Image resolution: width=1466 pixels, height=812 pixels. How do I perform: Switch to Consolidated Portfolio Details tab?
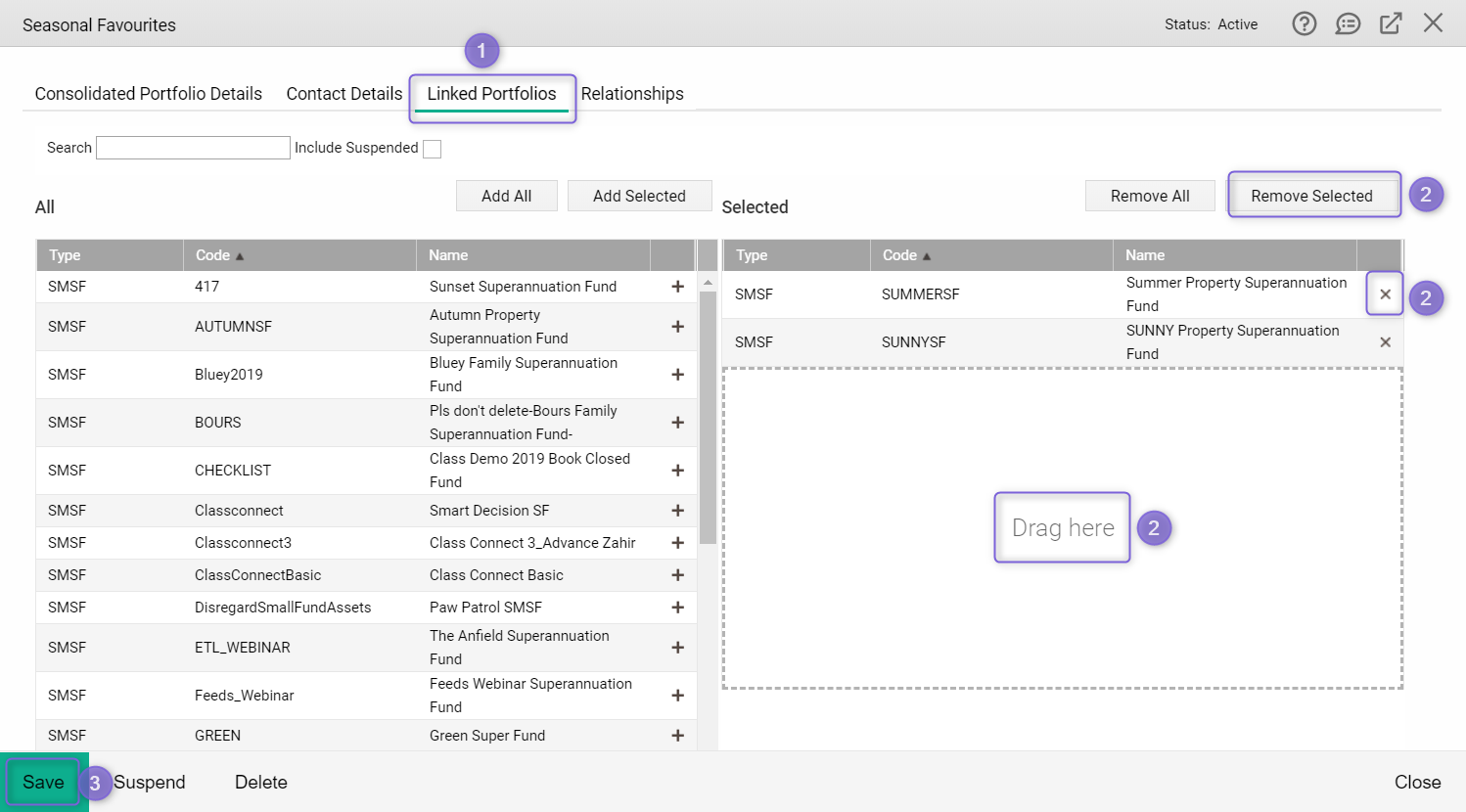click(x=149, y=94)
